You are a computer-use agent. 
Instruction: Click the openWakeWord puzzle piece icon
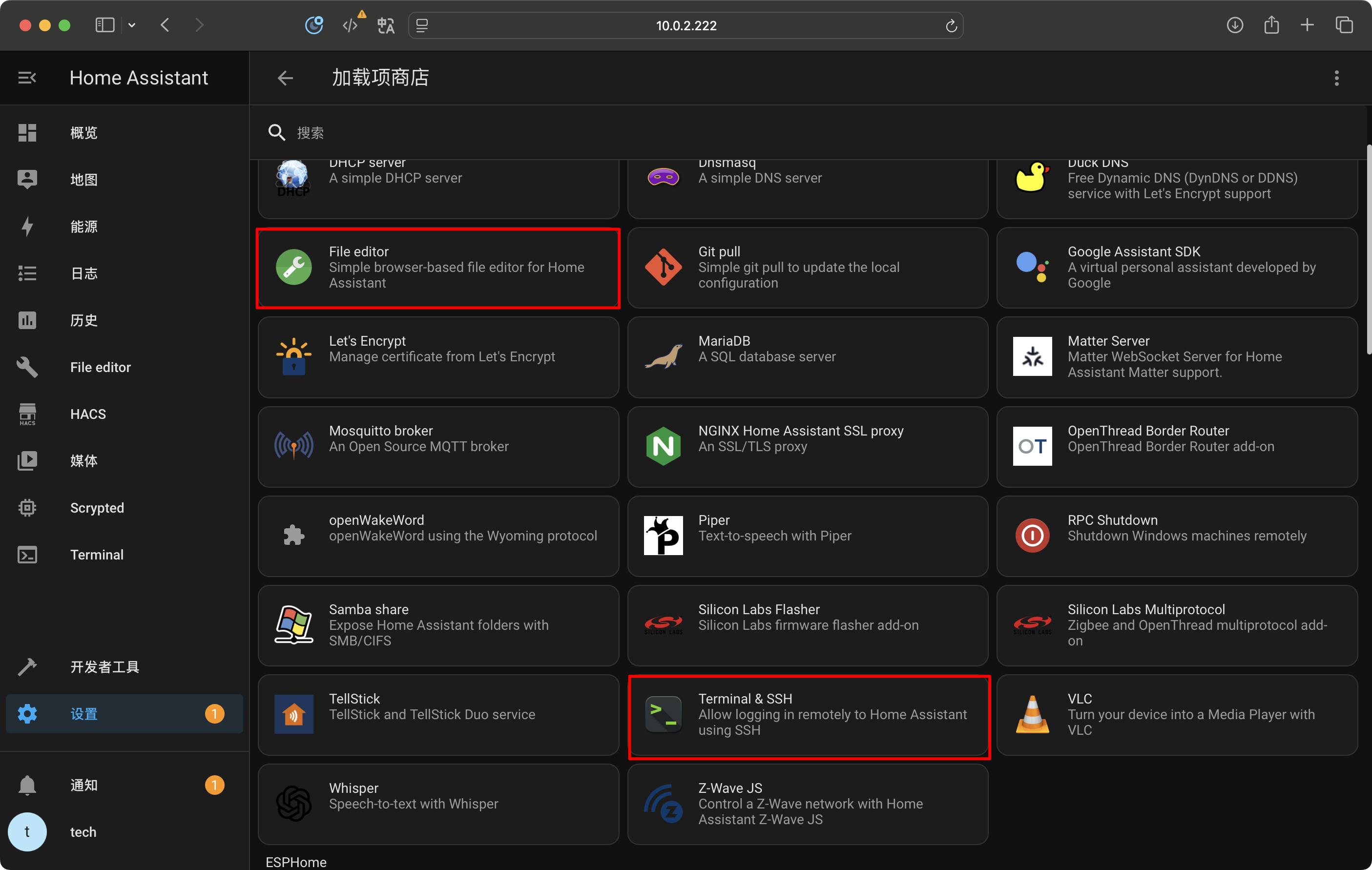pos(293,535)
